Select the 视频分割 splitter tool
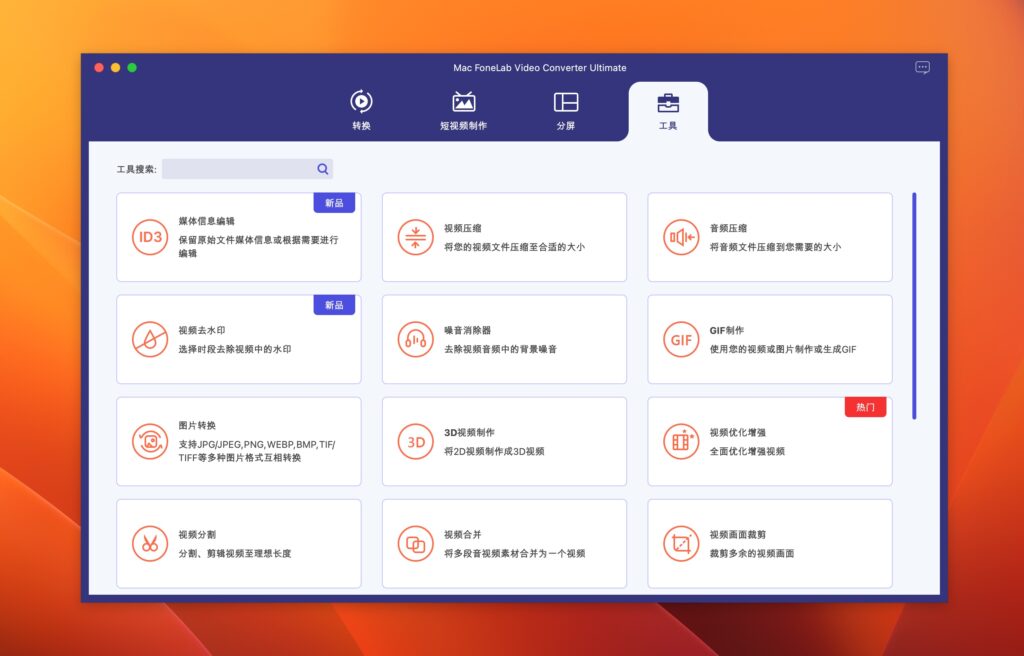The height and width of the screenshot is (656, 1024). (x=239, y=543)
